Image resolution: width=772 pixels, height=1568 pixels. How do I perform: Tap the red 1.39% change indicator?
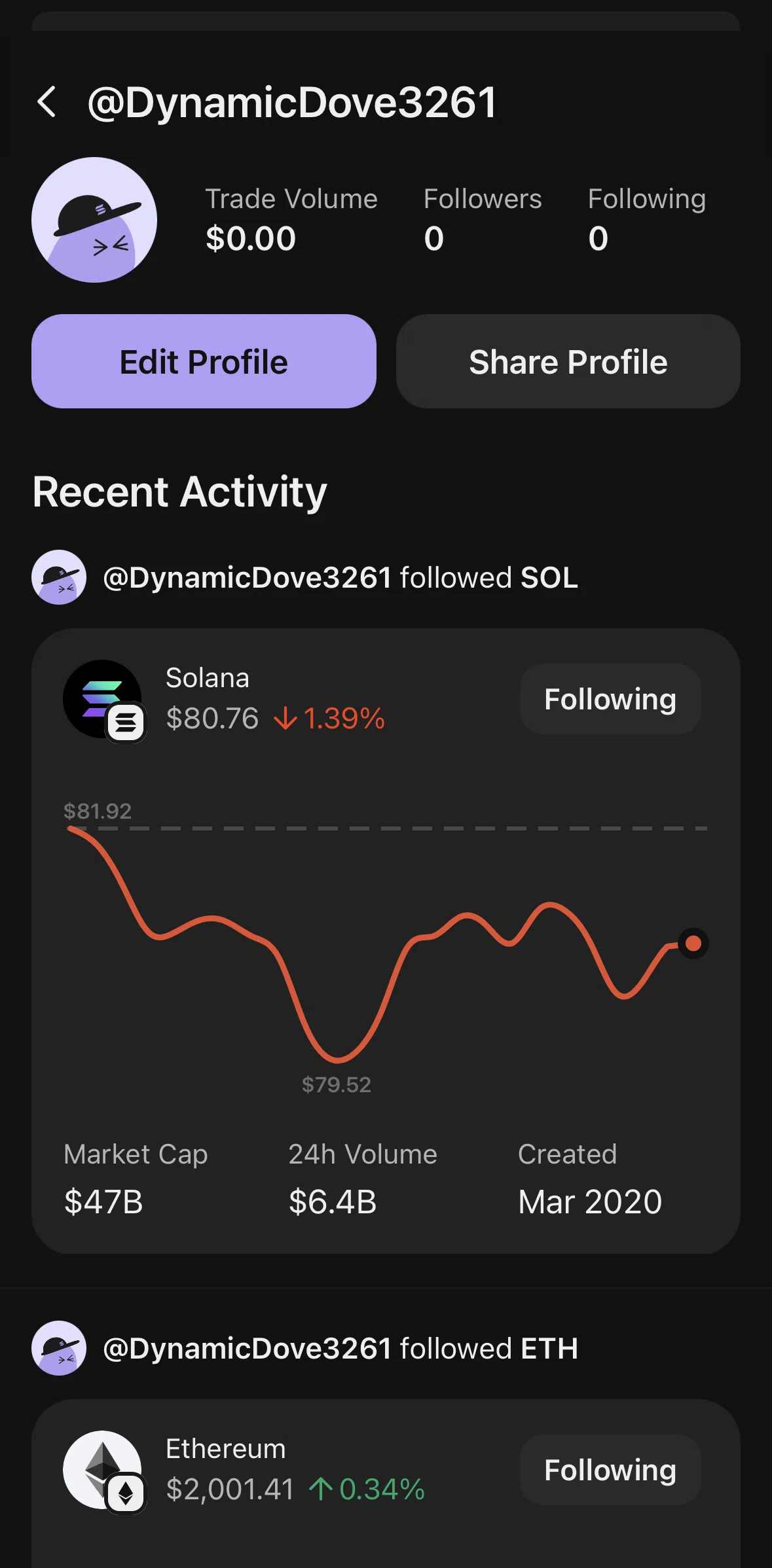[x=329, y=719]
